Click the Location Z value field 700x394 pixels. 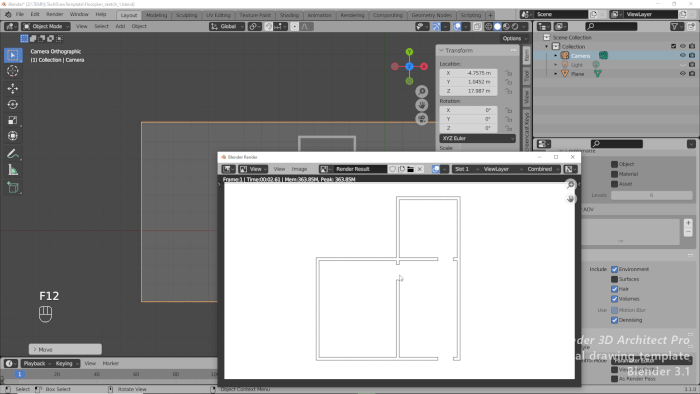click(x=468, y=91)
